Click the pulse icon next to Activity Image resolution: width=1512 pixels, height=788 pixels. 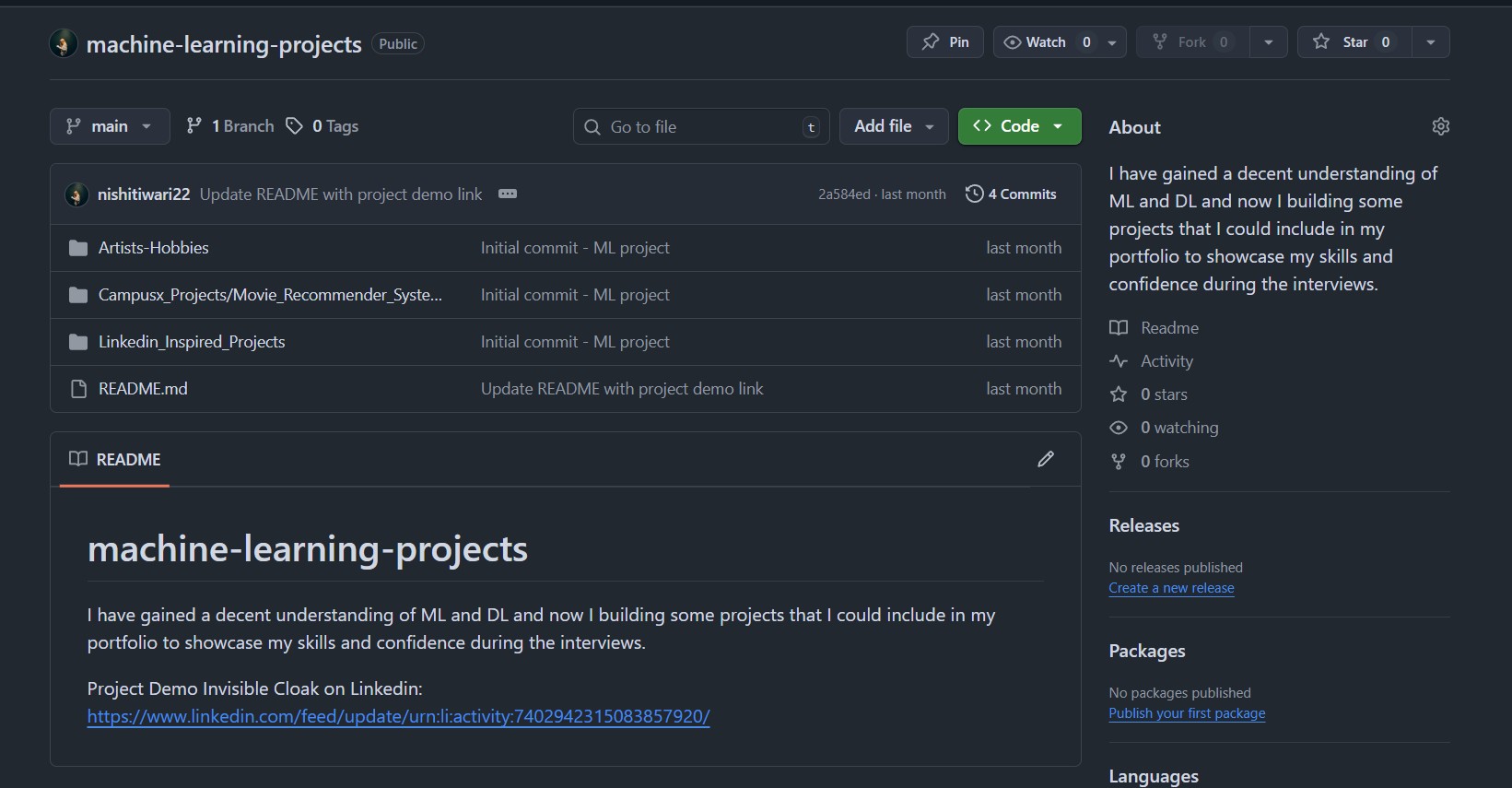tap(1119, 361)
